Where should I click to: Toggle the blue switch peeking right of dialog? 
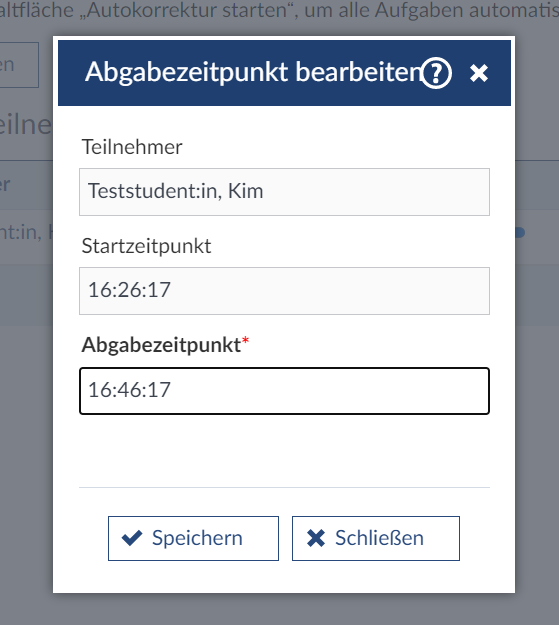coord(520,232)
